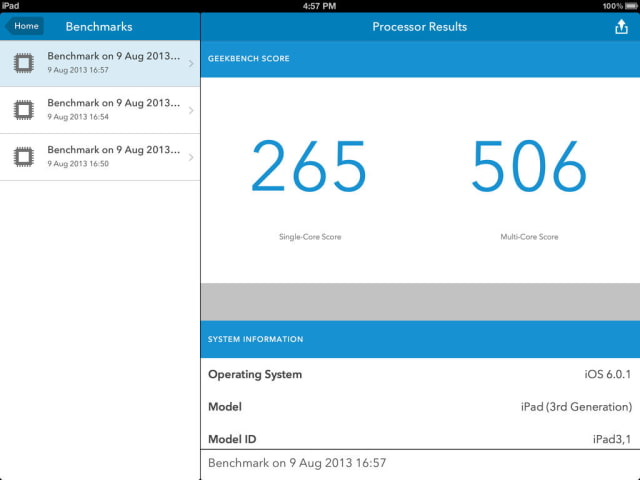The image size is (640, 480).
Task: Select the processor chip icon for 16:50 benchmark
Action: point(24,157)
